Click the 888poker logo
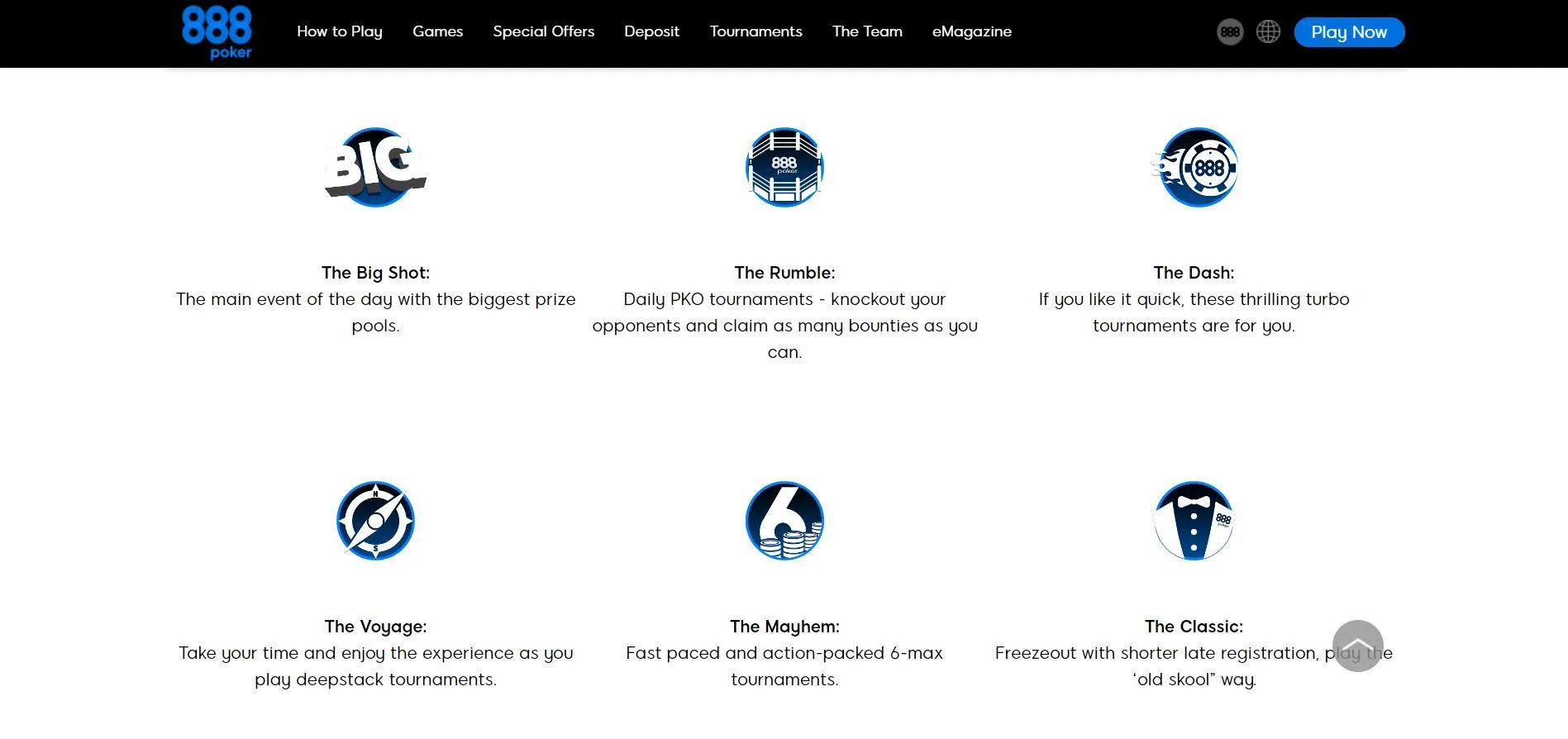The width and height of the screenshot is (1568, 739). coord(217,32)
